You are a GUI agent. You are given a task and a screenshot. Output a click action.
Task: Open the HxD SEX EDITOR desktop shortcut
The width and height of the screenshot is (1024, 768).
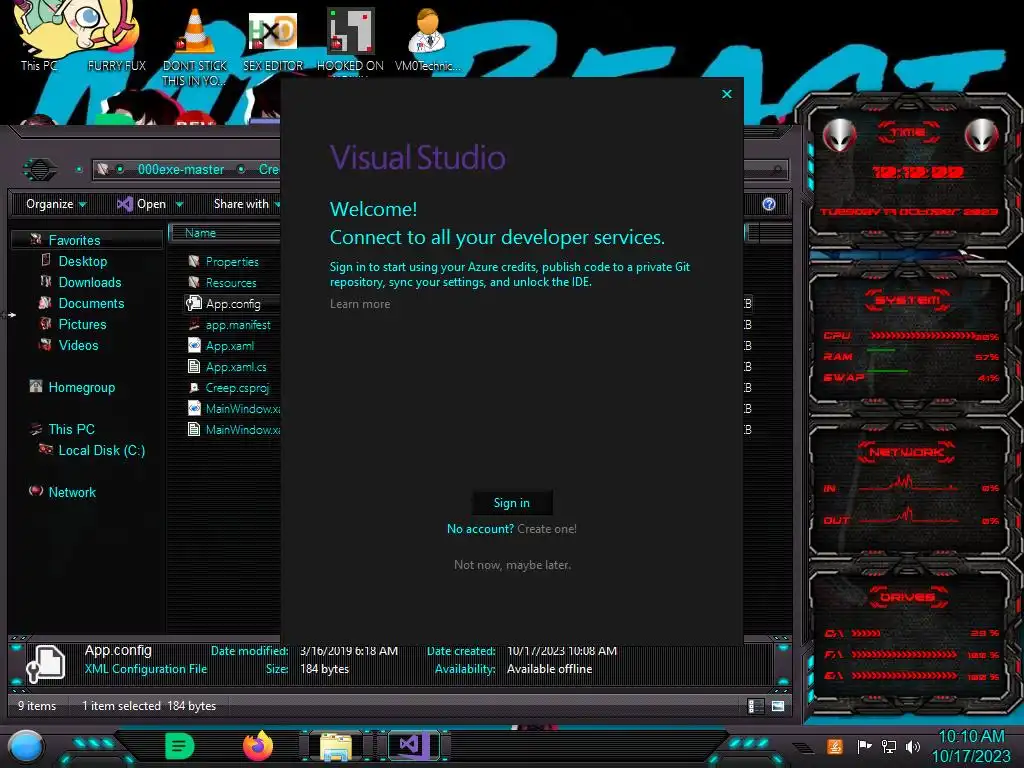pyautogui.click(x=273, y=40)
